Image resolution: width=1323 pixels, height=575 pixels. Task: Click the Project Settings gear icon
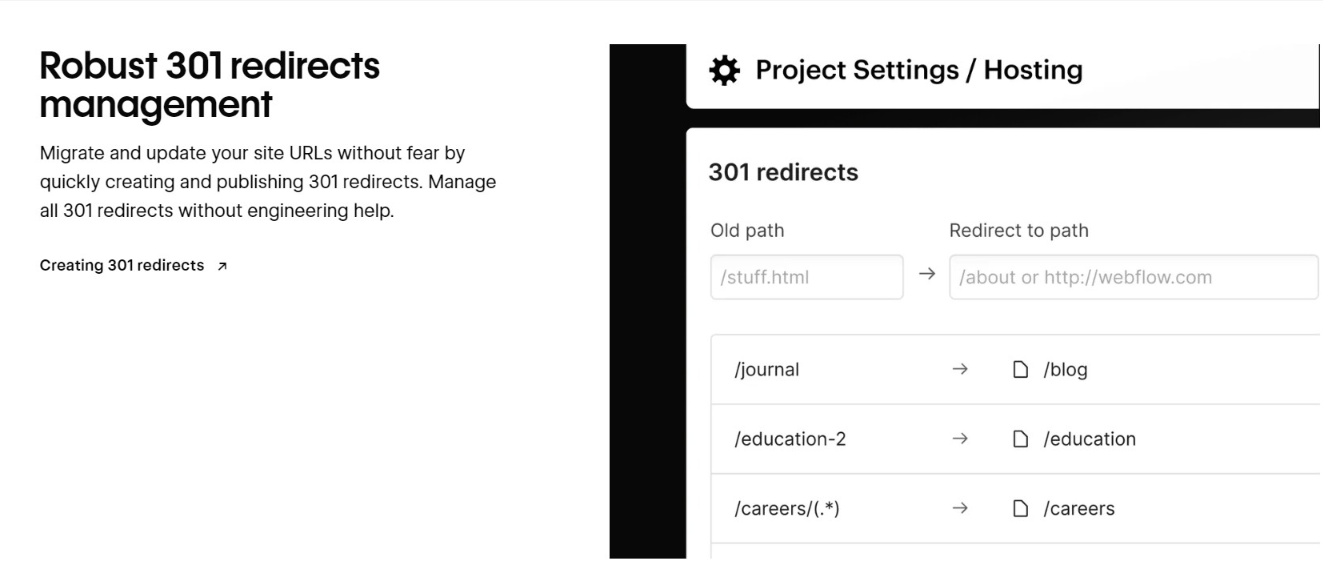point(724,71)
